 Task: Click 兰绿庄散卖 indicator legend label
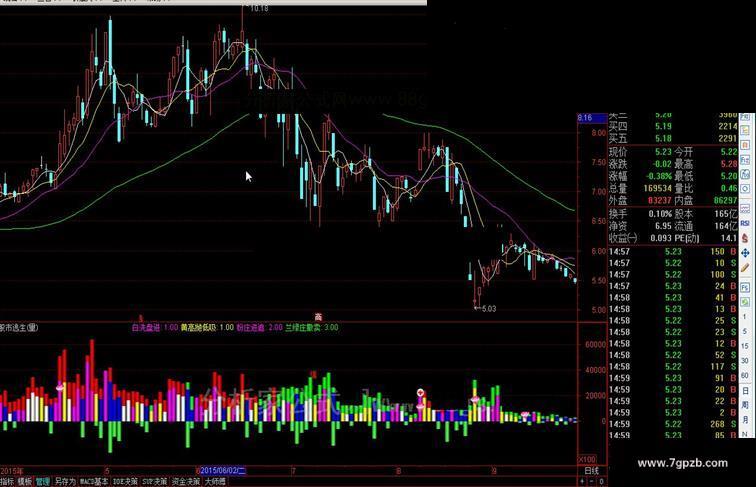click(303, 327)
